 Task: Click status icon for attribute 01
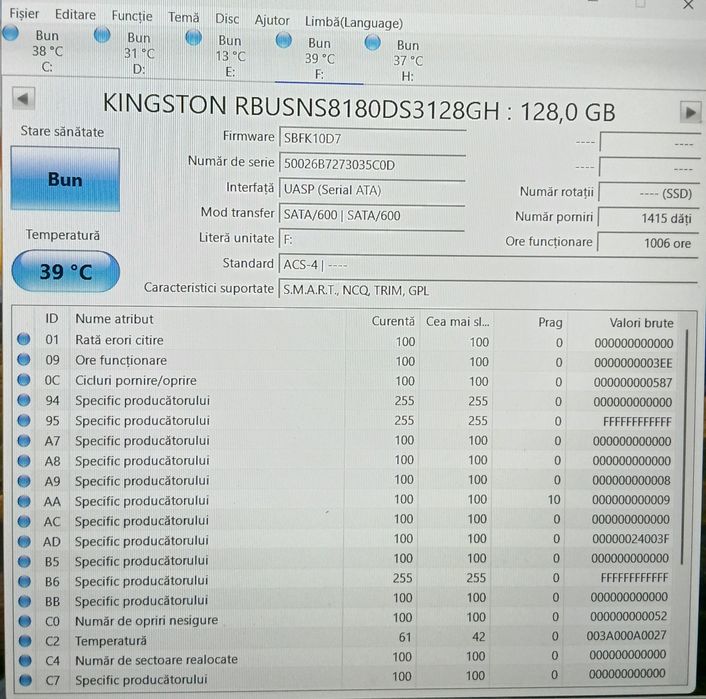coord(24,339)
